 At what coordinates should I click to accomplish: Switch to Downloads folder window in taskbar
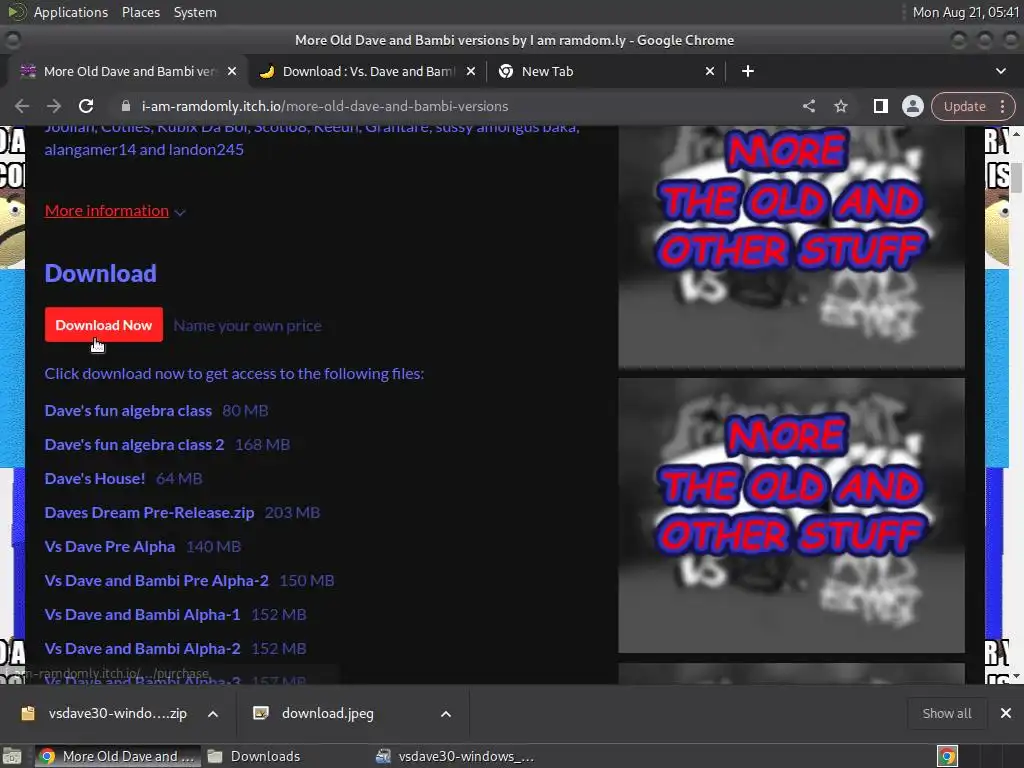coord(253,756)
